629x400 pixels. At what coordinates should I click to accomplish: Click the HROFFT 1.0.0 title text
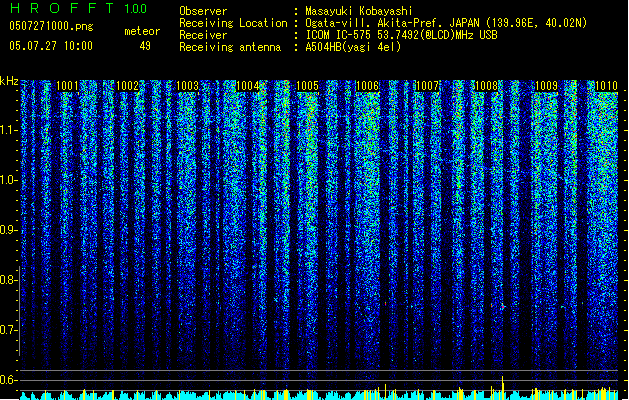coord(78,8)
